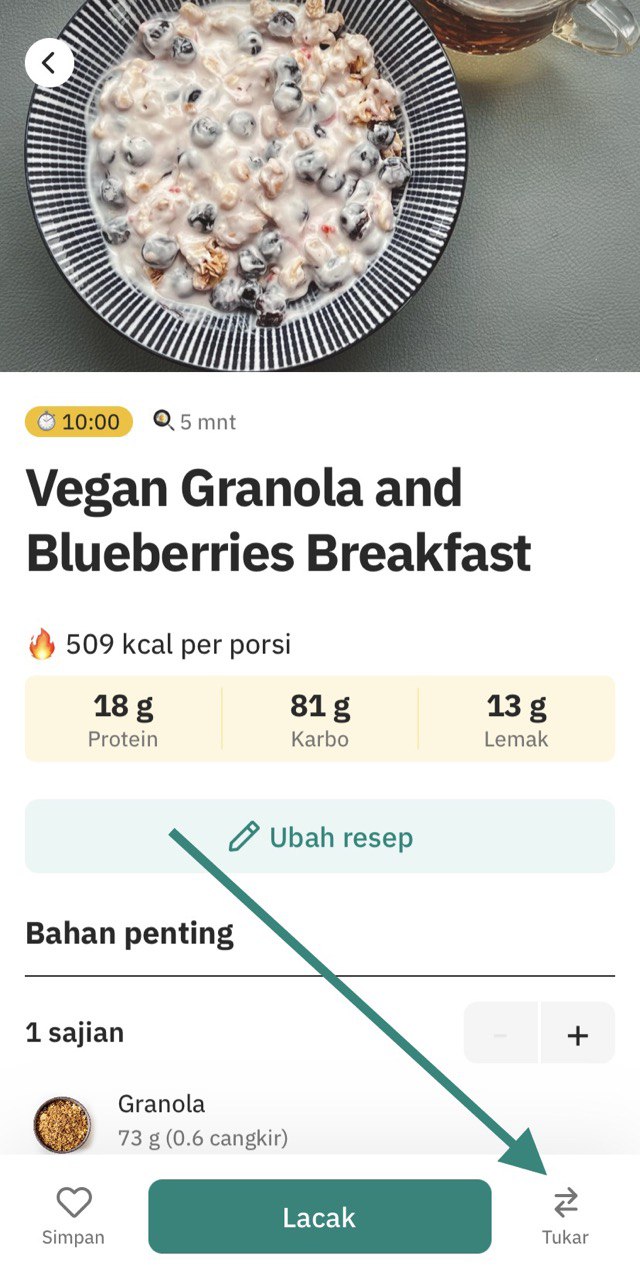This screenshot has width=640, height=1280.
Task: Tap the Vegan Granola and Blueberries title
Action: coord(278,520)
